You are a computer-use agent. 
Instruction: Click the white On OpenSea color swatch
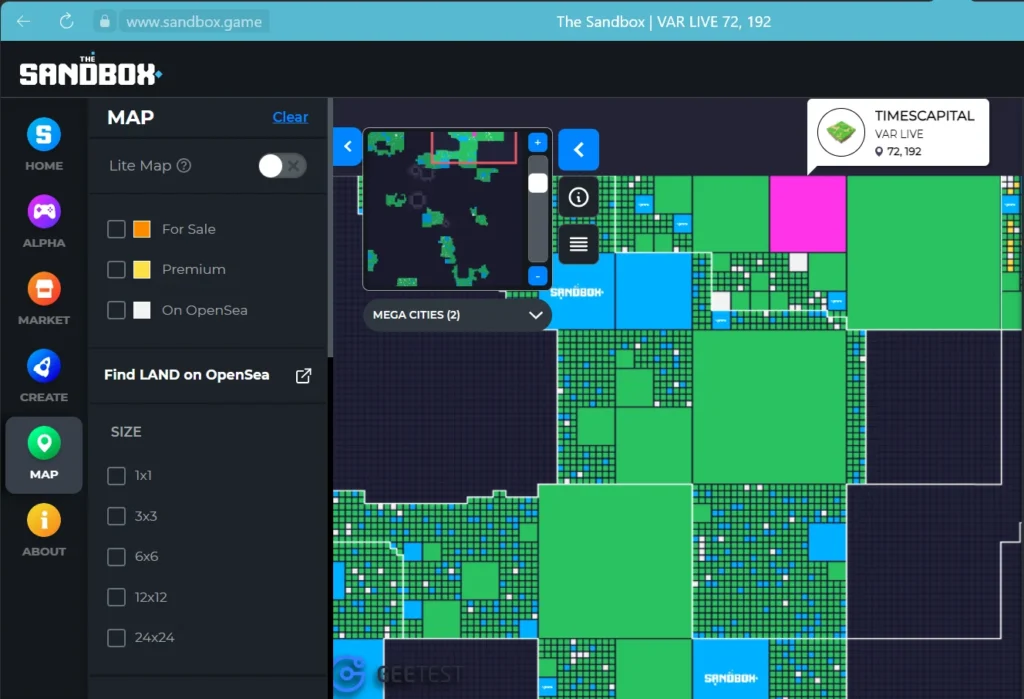click(142, 310)
